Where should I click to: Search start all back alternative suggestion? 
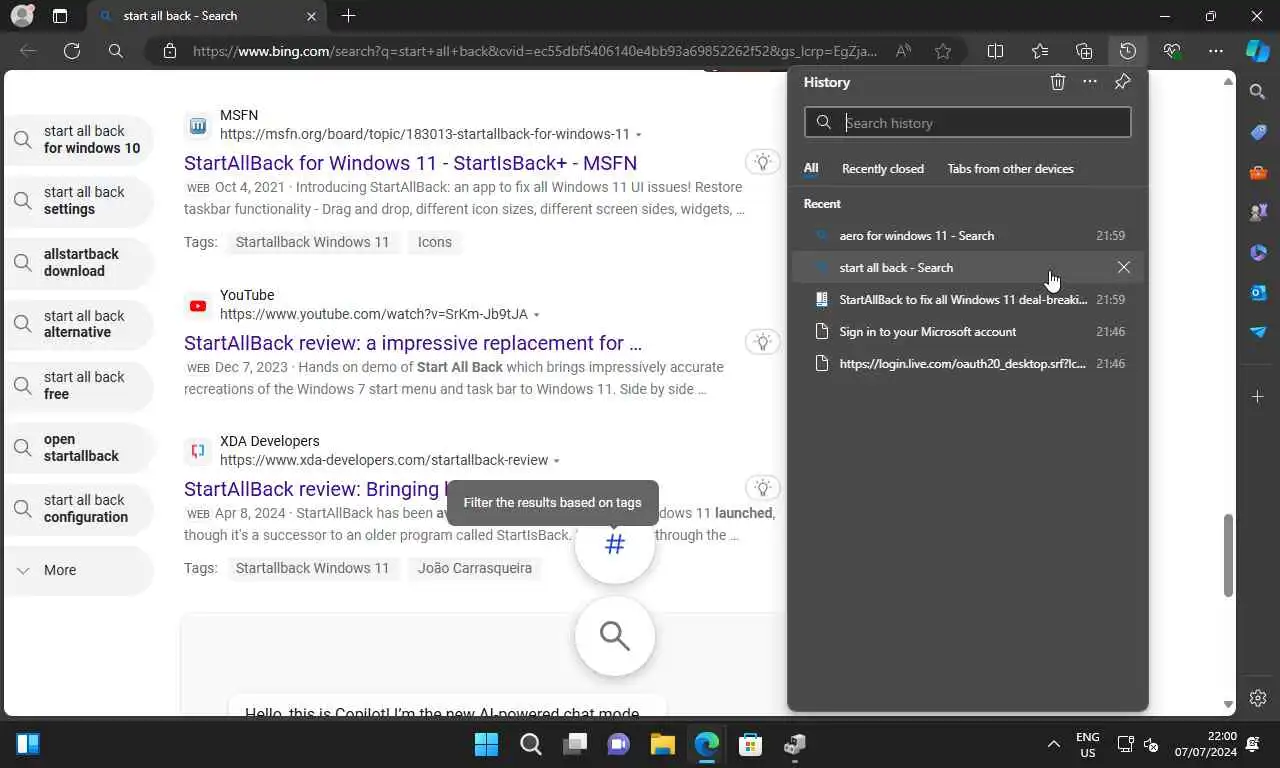[78, 324]
